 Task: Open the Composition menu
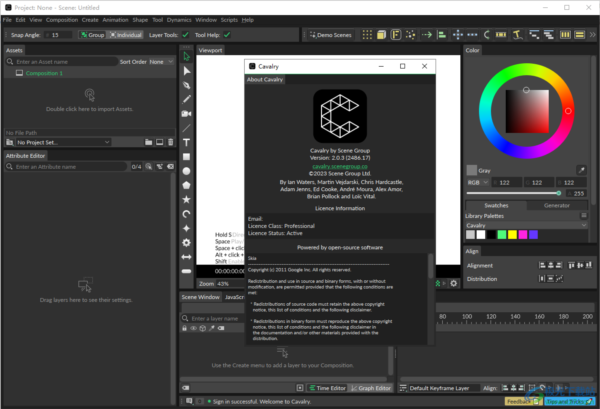62,20
